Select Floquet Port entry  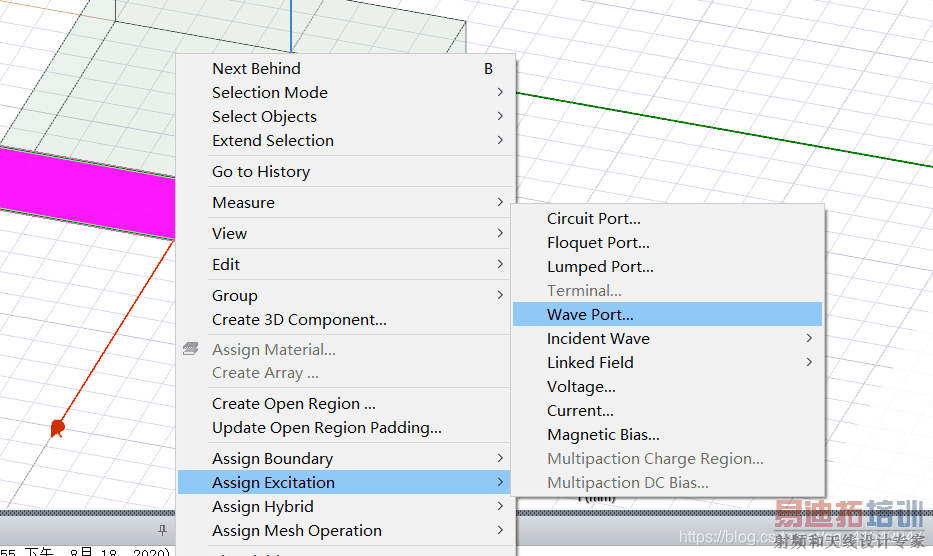pyautogui.click(x=598, y=242)
